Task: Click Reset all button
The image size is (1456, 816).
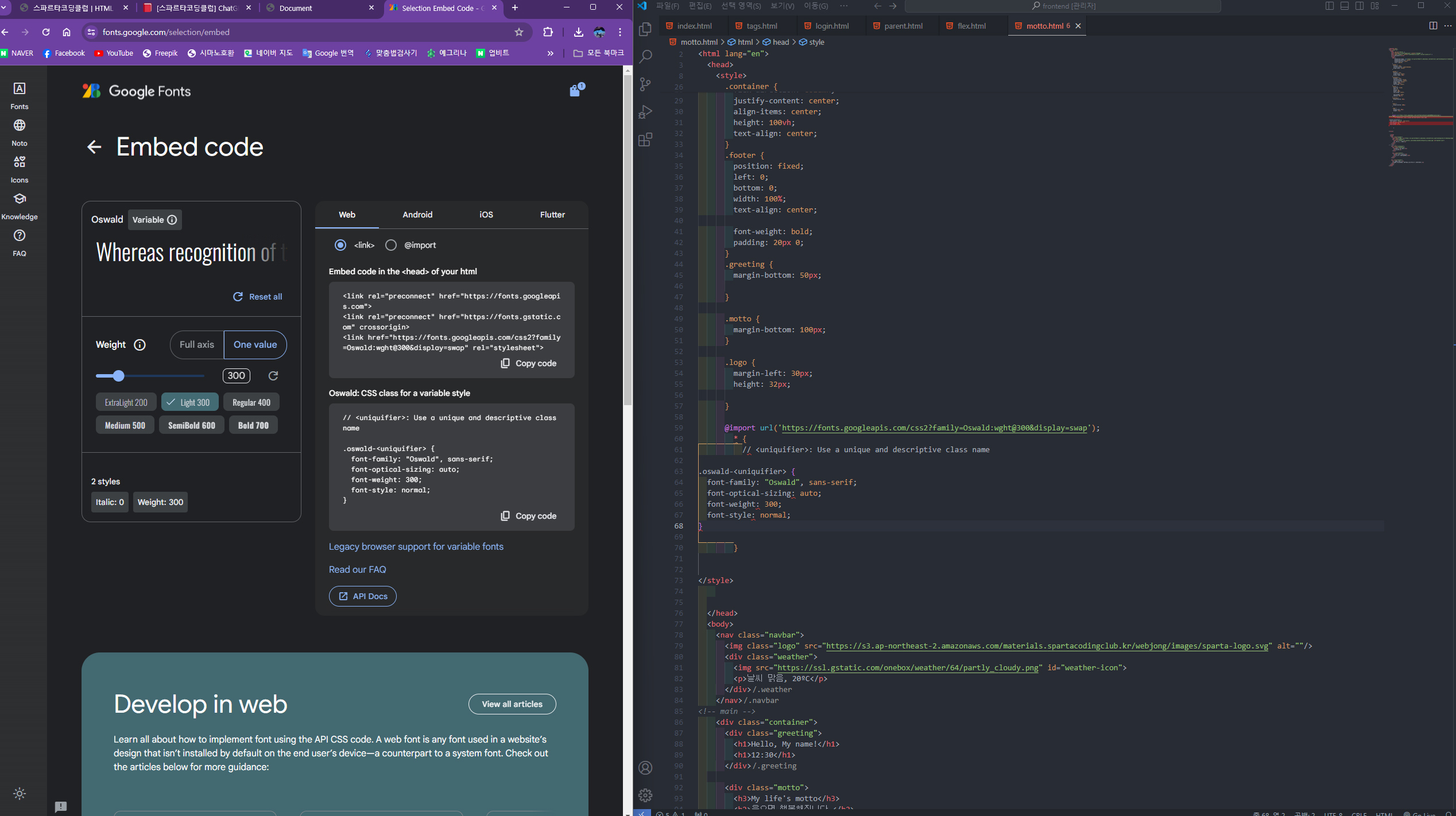Action: tap(258, 297)
